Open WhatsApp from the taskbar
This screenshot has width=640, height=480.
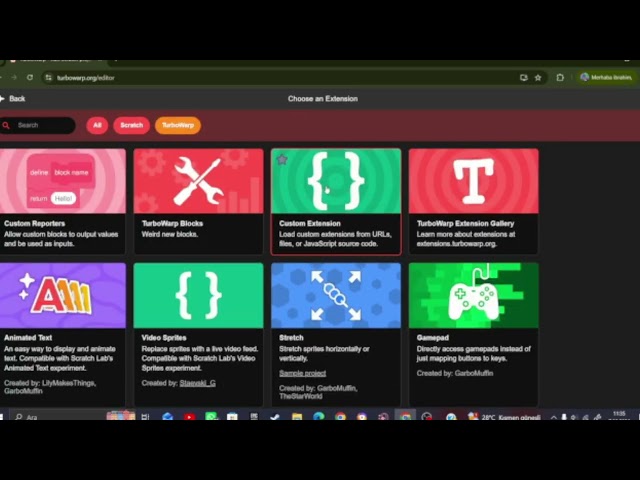(x=211, y=417)
